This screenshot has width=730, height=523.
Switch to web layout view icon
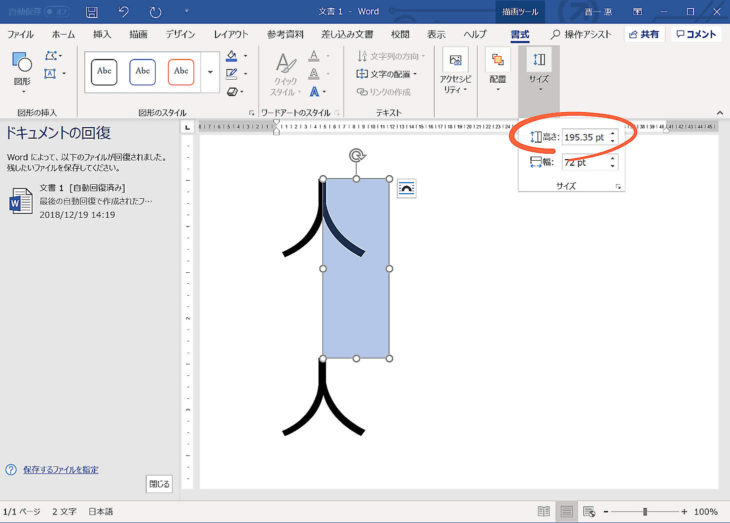pos(589,511)
